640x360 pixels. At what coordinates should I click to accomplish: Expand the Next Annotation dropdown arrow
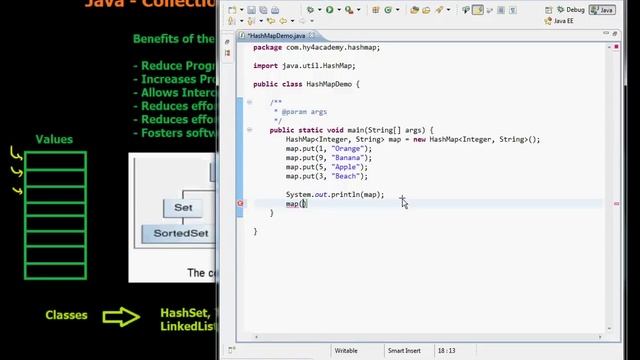tap(241, 21)
